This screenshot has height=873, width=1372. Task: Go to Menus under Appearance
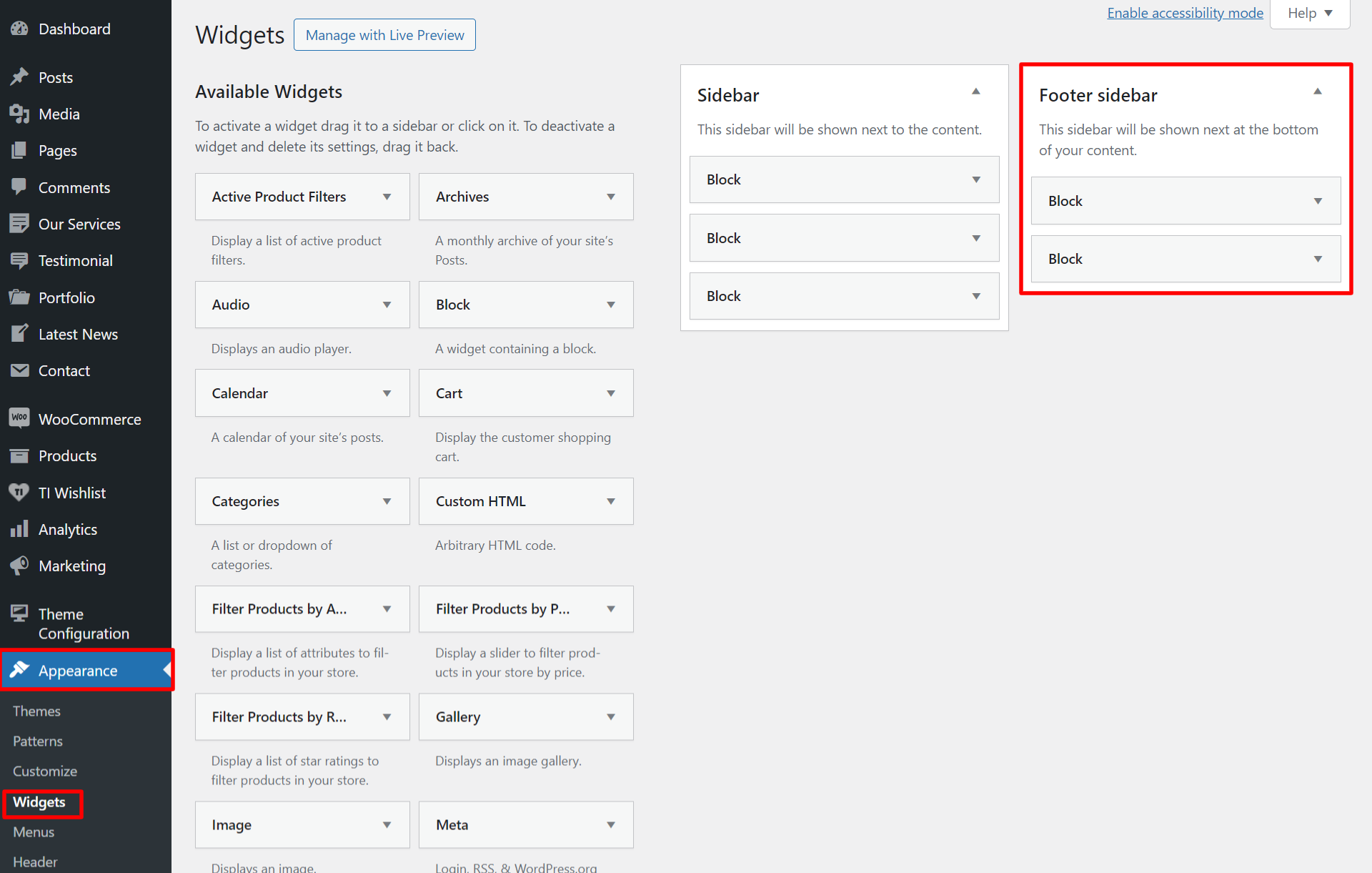(x=34, y=832)
